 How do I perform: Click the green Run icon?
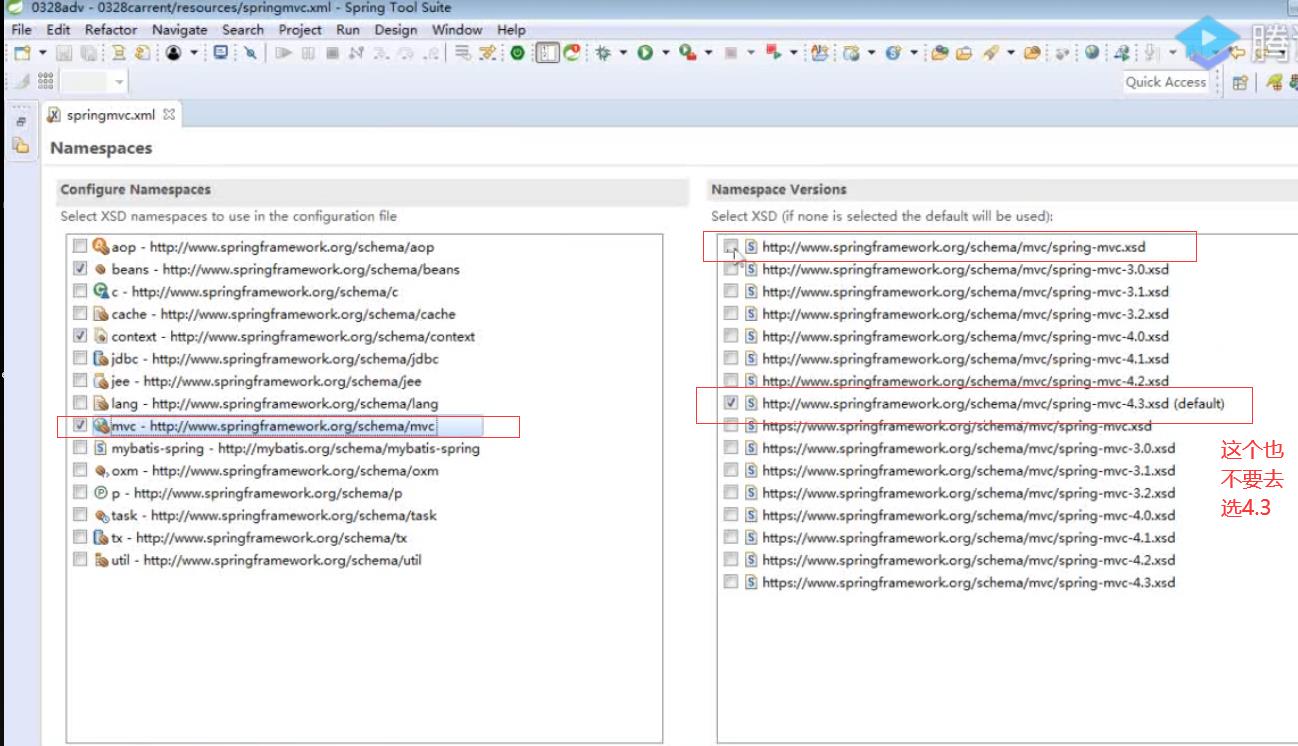tap(643, 53)
